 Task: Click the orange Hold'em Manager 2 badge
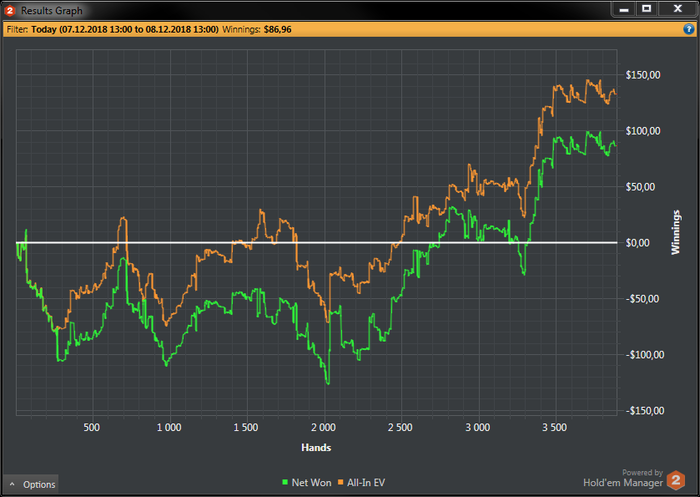[x=676, y=480]
